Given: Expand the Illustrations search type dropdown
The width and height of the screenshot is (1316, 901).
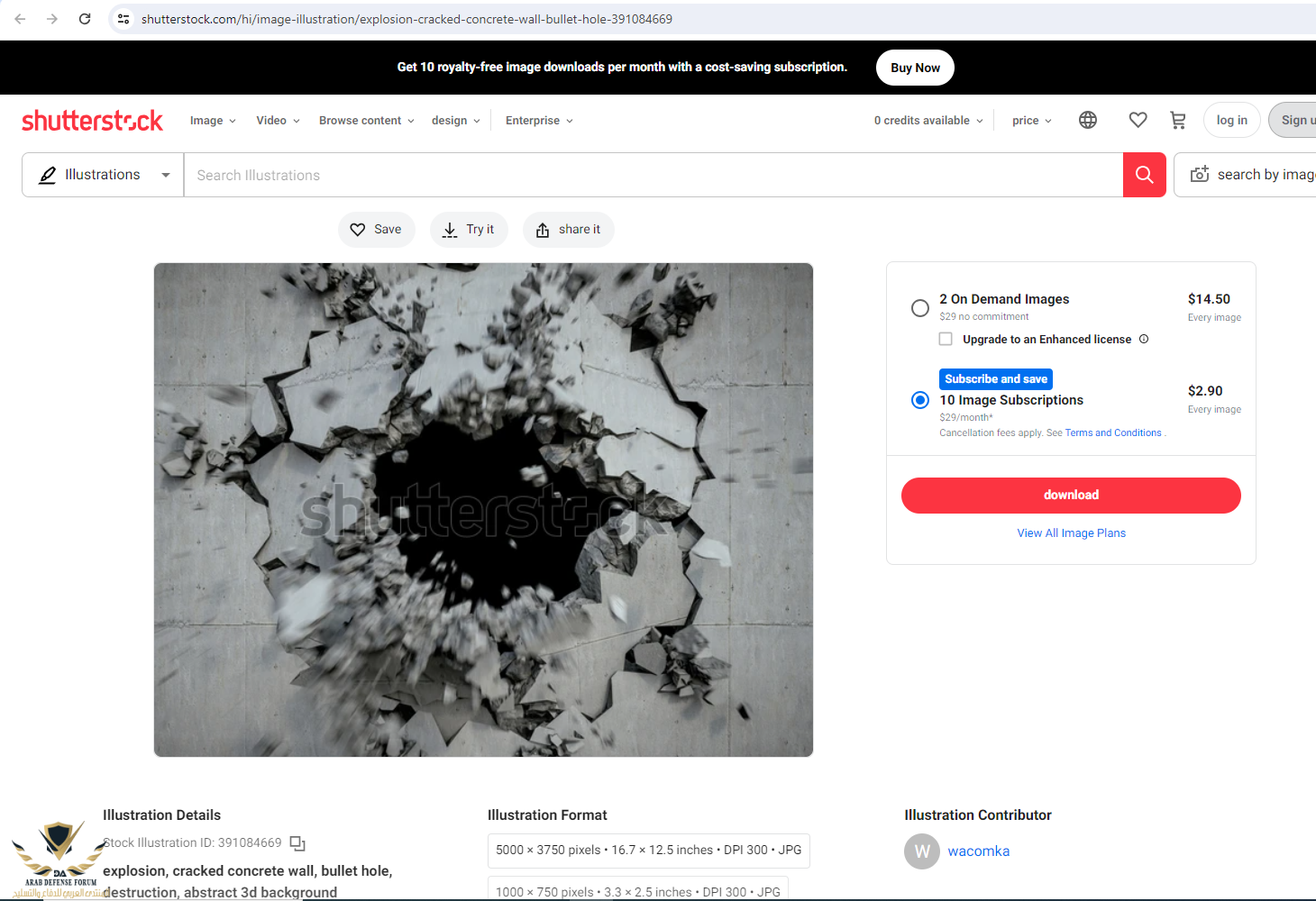Looking at the screenshot, I should click(103, 175).
